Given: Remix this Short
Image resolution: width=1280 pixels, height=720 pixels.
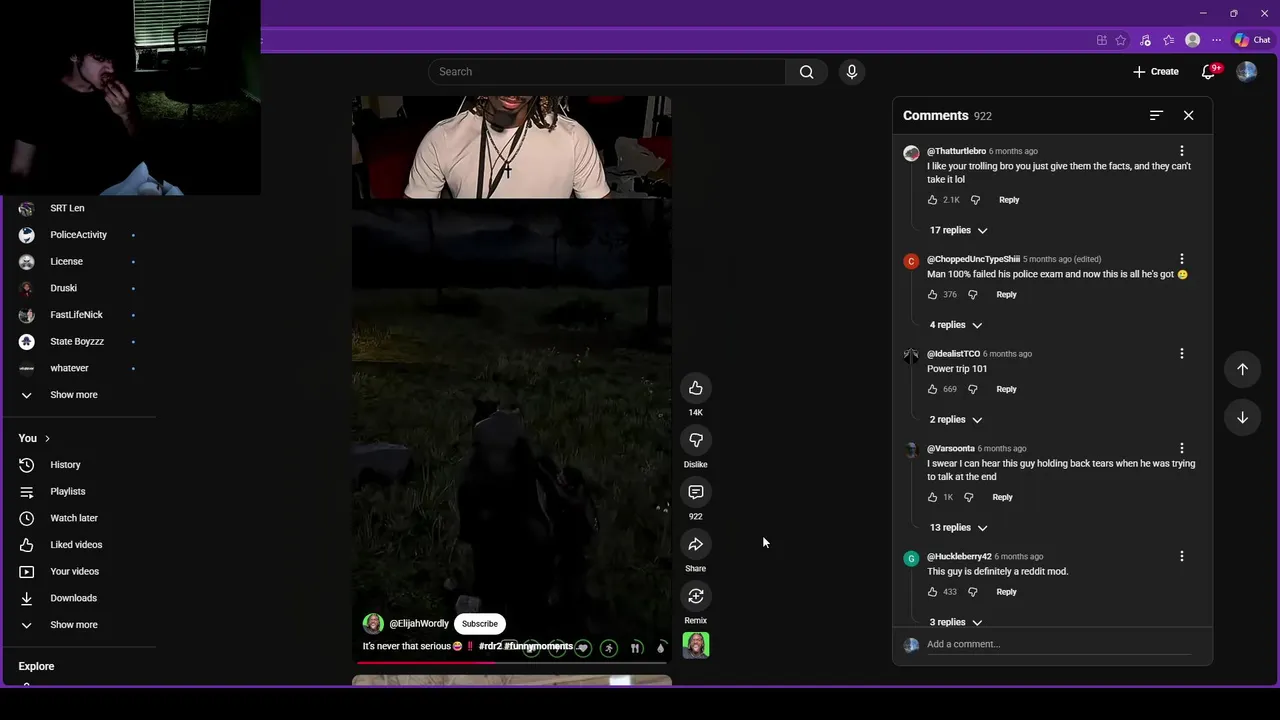Looking at the screenshot, I should point(696,596).
